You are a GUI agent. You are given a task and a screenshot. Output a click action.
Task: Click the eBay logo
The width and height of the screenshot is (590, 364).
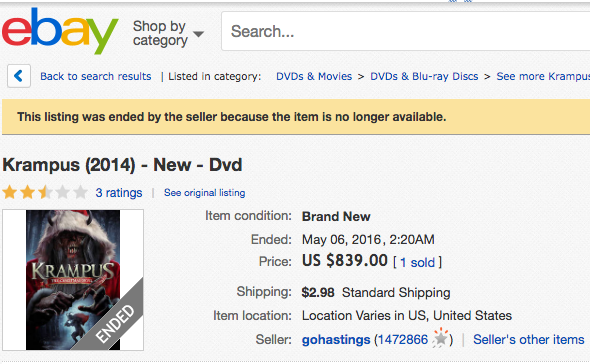[60, 32]
